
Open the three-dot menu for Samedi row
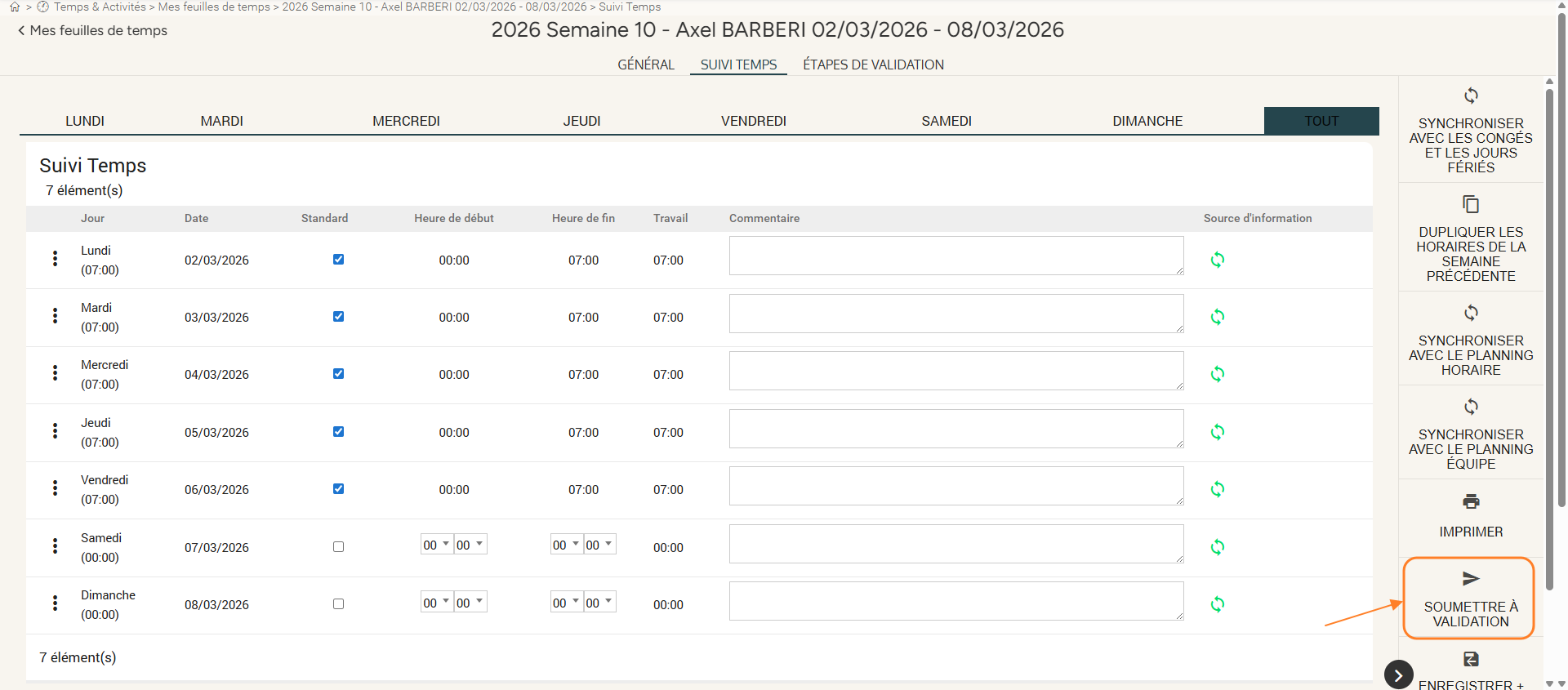click(55, 546)
